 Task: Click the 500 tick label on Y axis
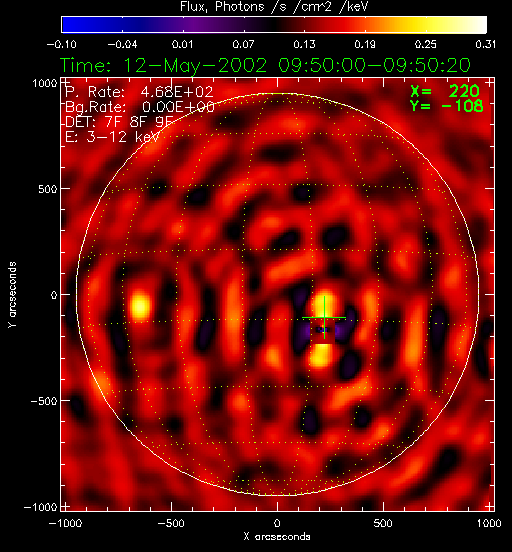pyautogui.click(x=47, y=189)
